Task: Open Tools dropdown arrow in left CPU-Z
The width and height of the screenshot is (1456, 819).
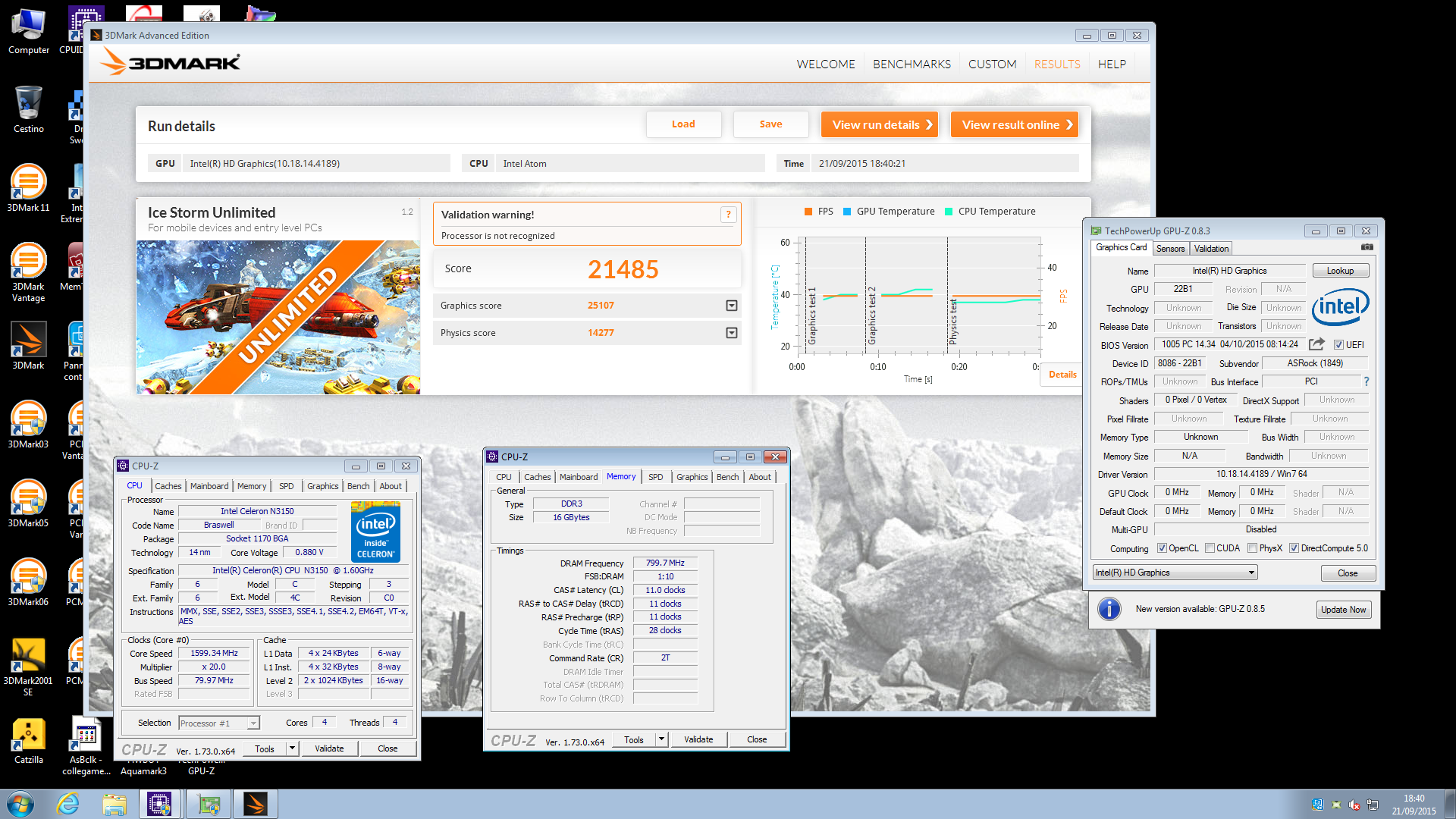Action: tap(292, 748)
